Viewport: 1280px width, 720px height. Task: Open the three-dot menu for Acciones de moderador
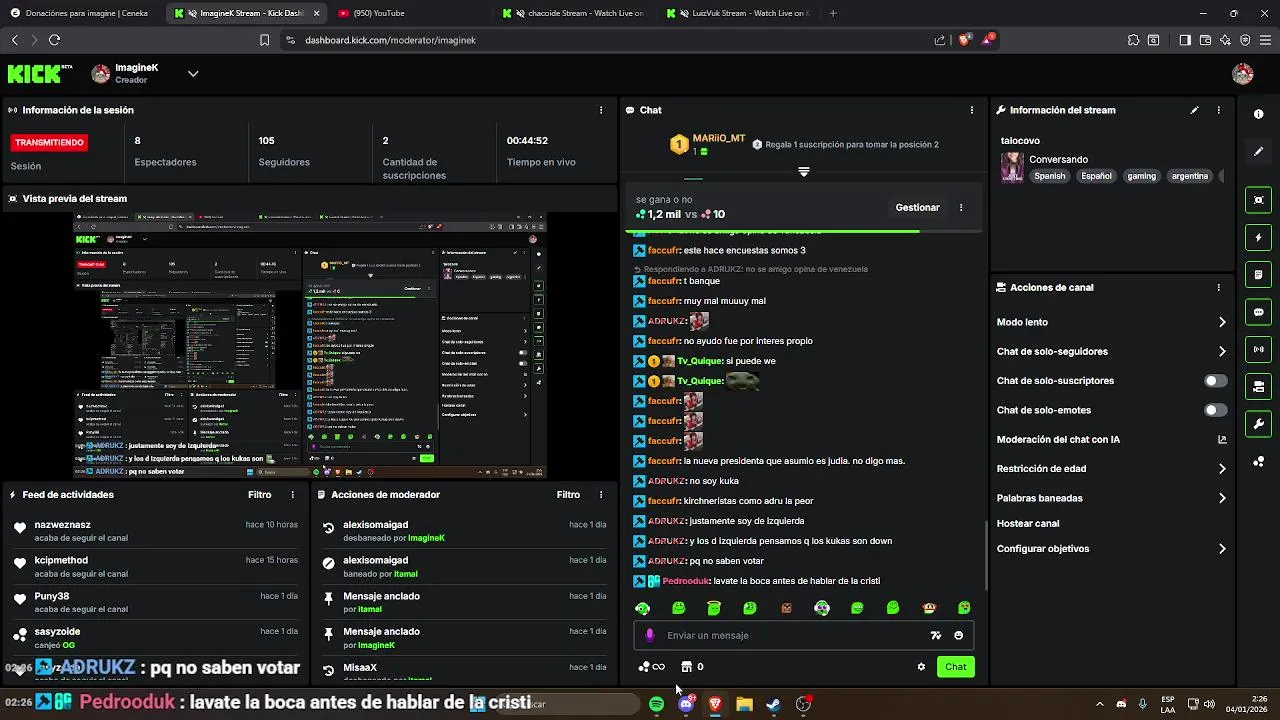point(601,495)
